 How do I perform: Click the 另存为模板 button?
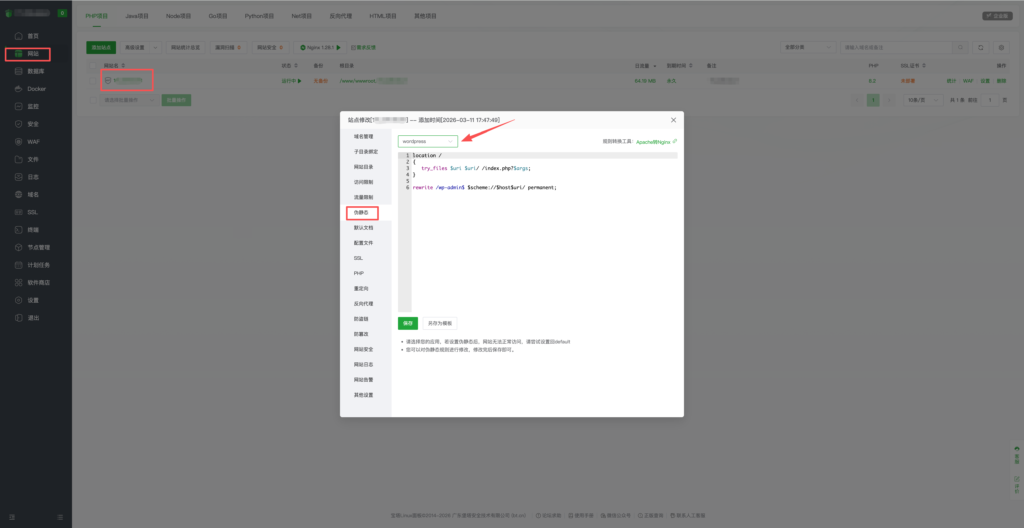point(440,323)
